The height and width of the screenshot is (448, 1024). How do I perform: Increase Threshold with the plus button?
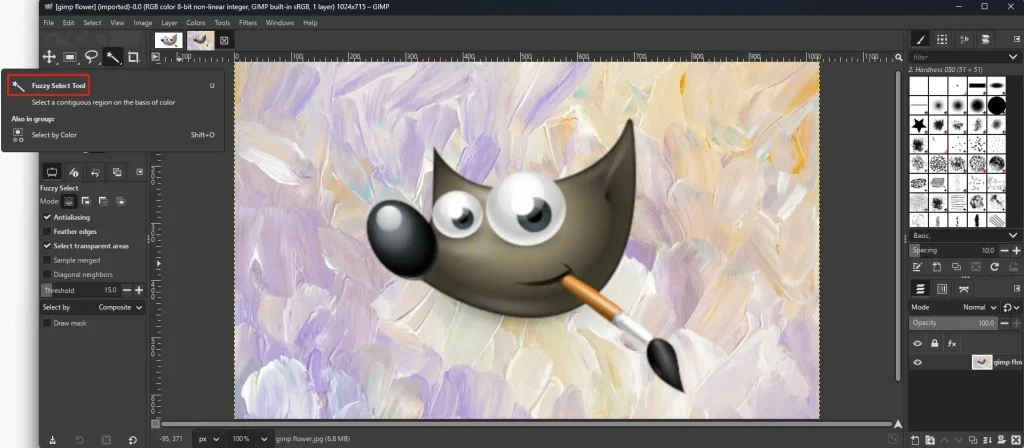point(139,290)
